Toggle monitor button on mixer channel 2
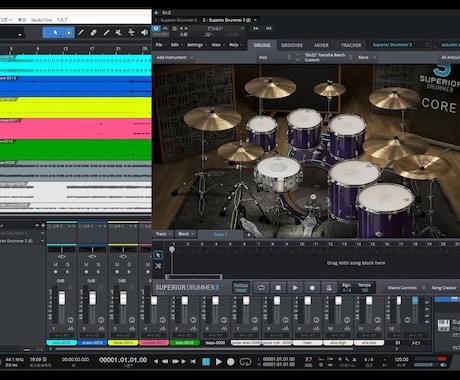The height and width of the screenshot is (380, 460). point(98,272)
